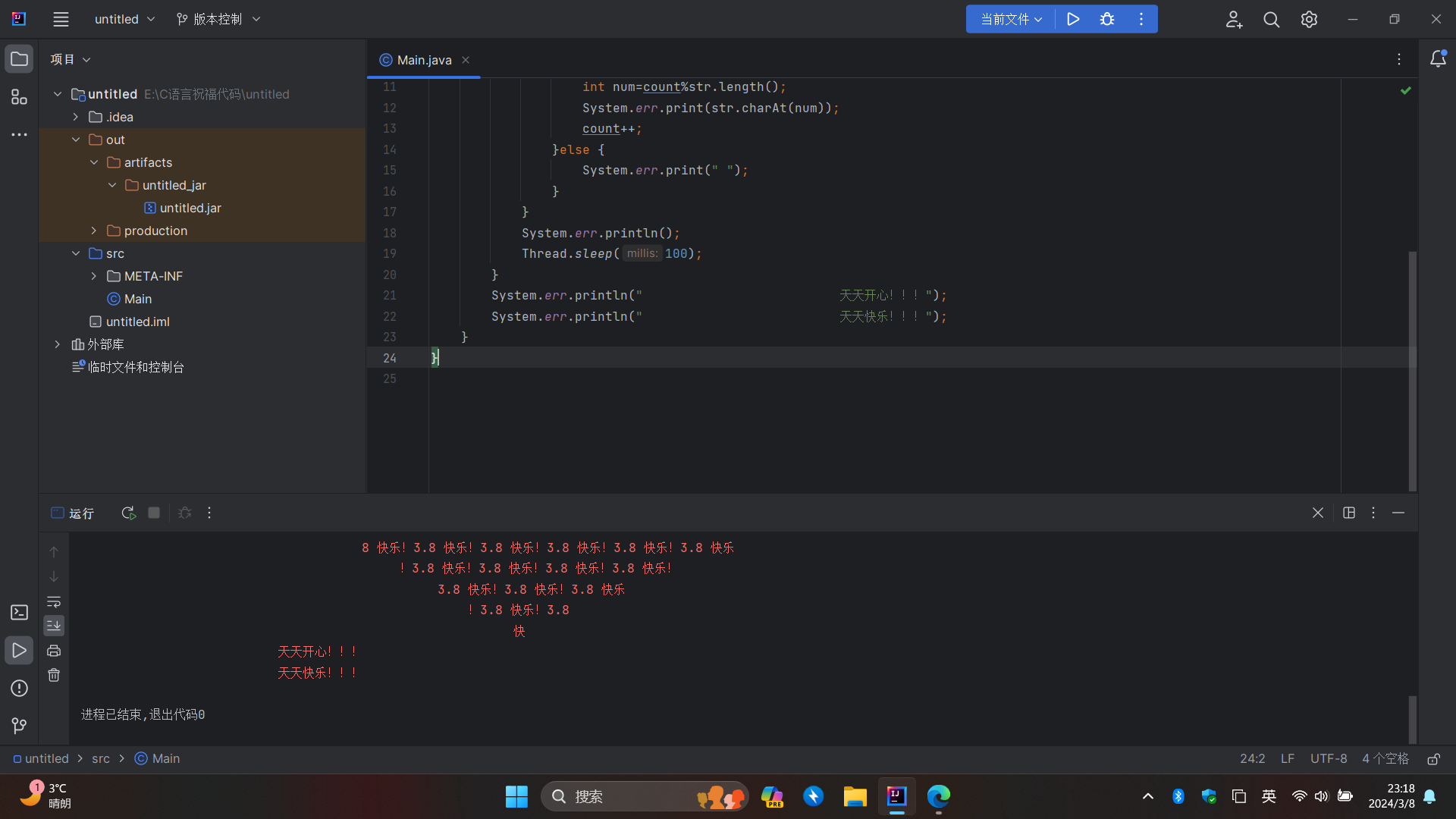Open the Git version control tool window

click(x=19, y=726)
